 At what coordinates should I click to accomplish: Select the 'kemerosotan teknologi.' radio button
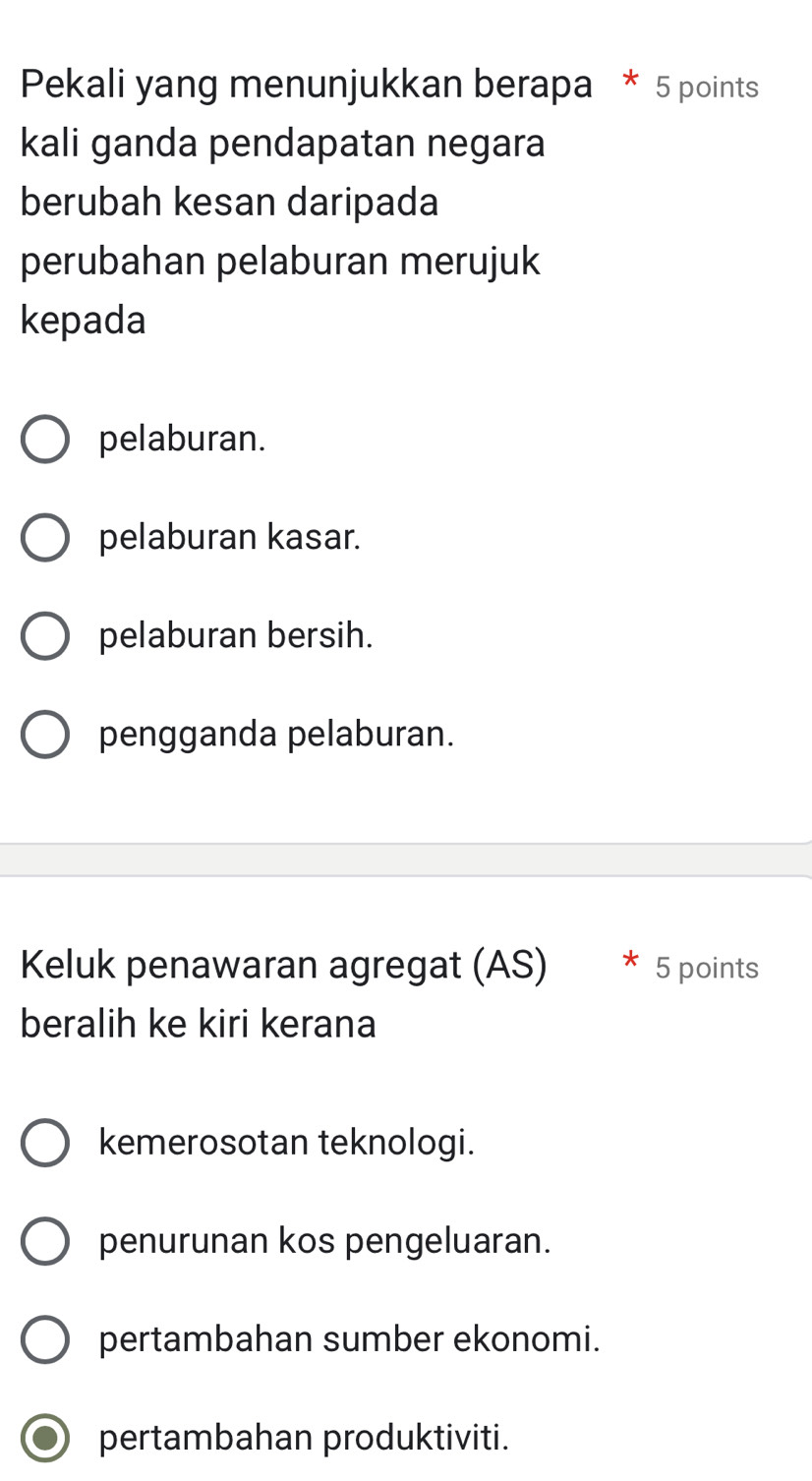tap(45, 1143)
